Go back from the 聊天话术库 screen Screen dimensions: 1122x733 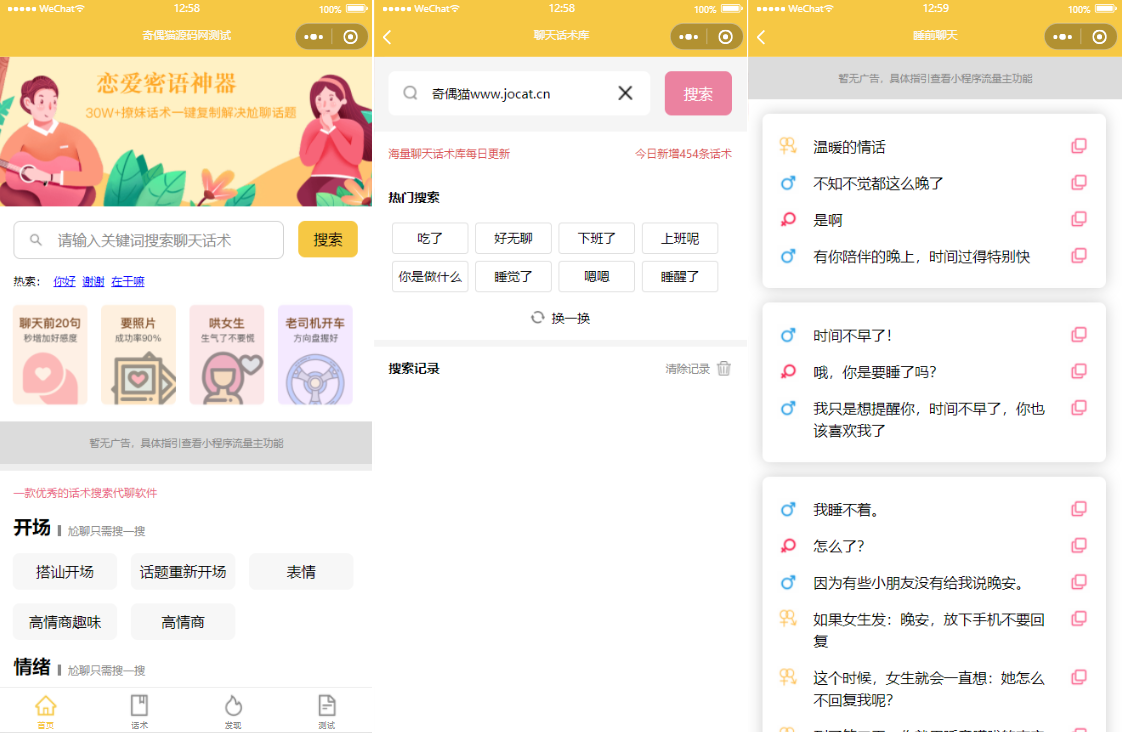387,37
